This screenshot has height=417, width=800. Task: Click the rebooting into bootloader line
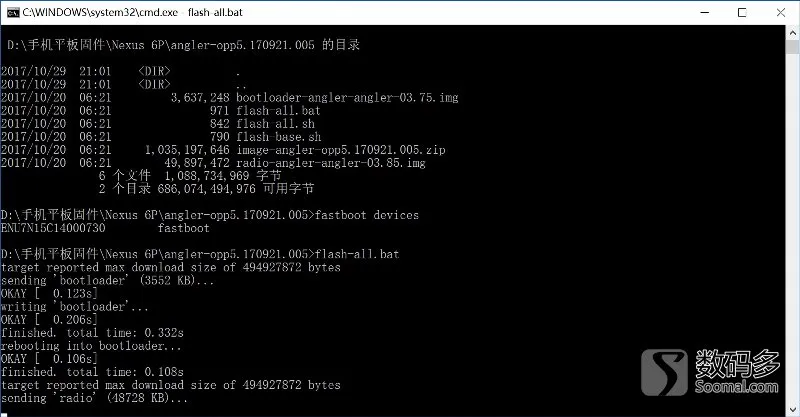91,346
